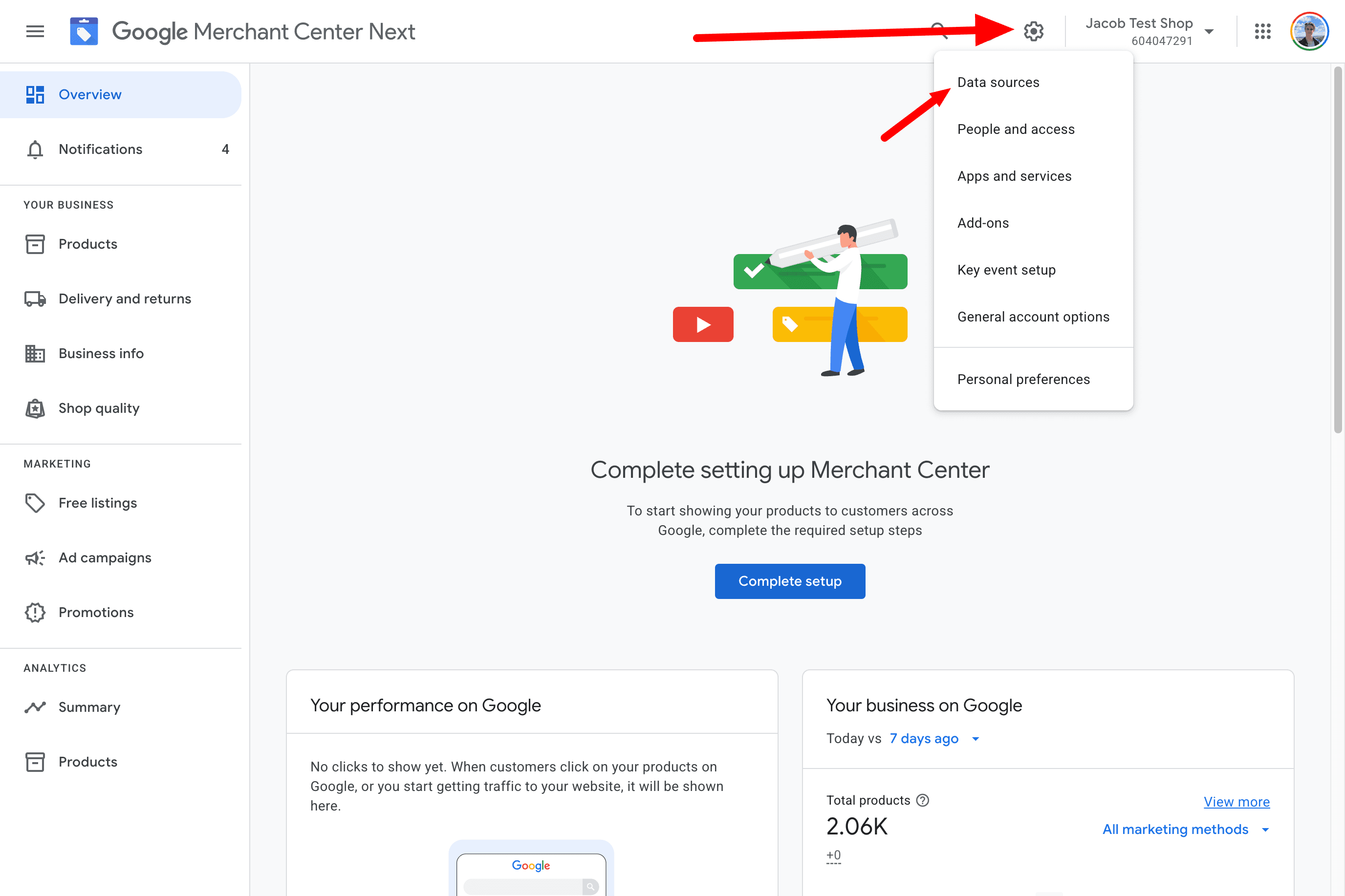Viewport: 1345px width, 896px height.
Task: Select Personal preferences in settings menu
Action: (x=1023, y=380)
